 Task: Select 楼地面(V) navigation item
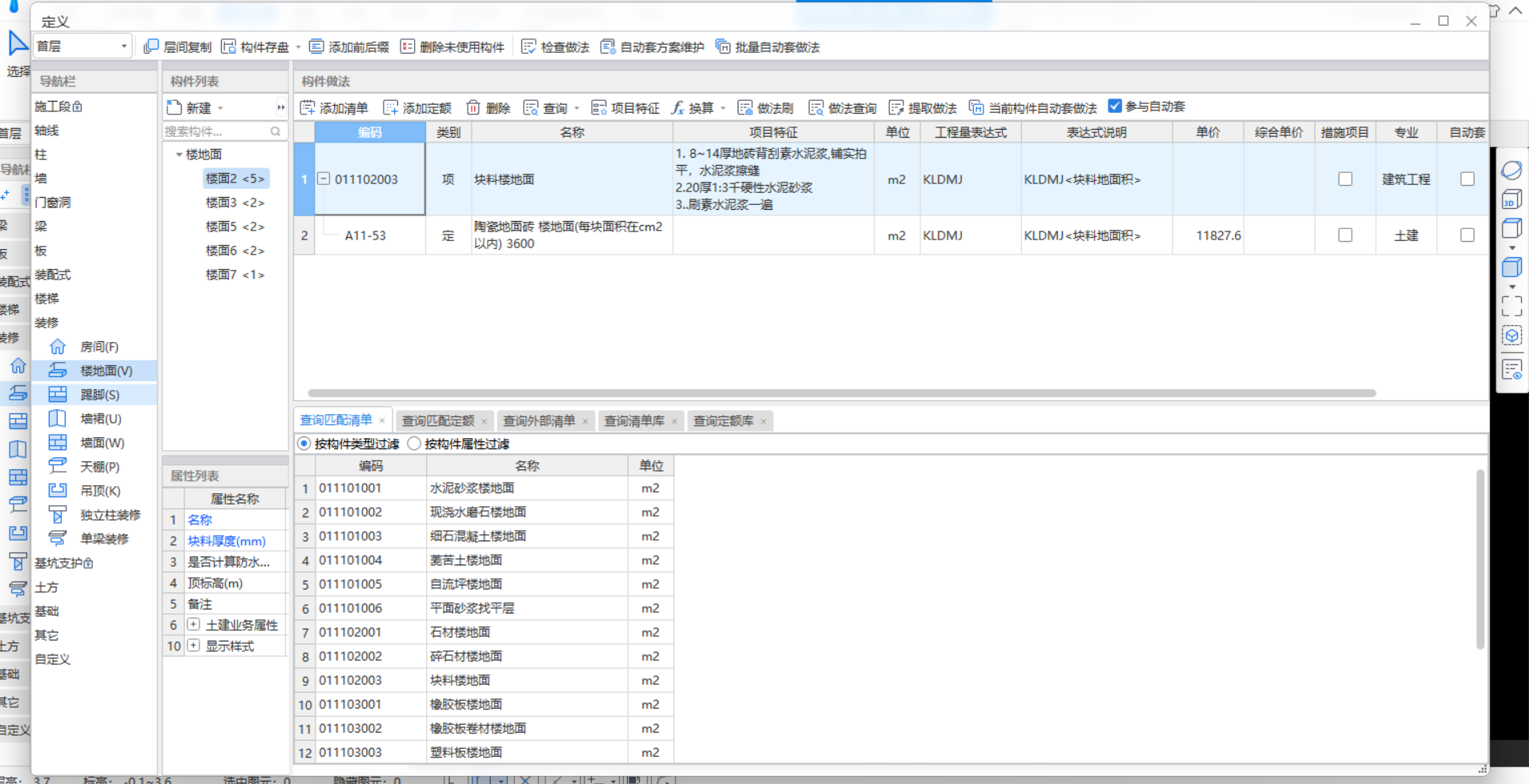click(x=95, y=371)
